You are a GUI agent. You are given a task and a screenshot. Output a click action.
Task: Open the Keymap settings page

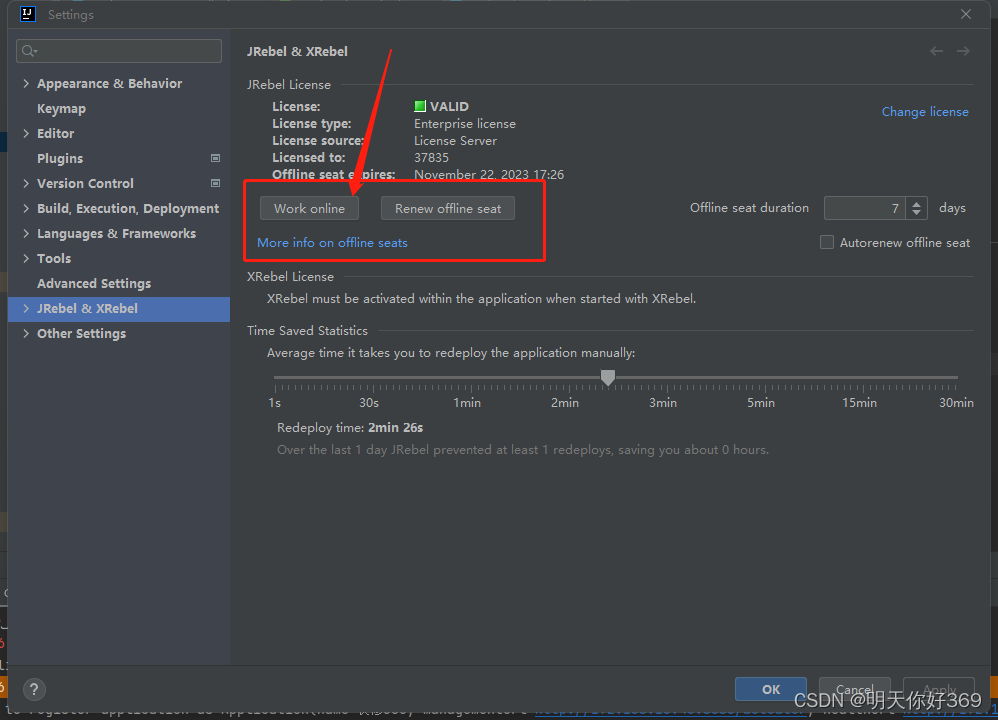[61, 109]
